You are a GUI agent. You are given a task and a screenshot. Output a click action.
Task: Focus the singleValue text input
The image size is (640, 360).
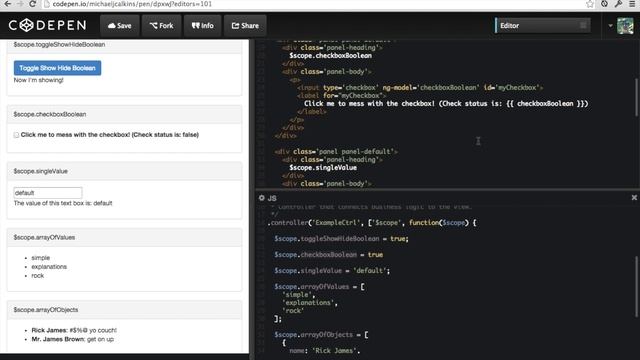point(48,193)
